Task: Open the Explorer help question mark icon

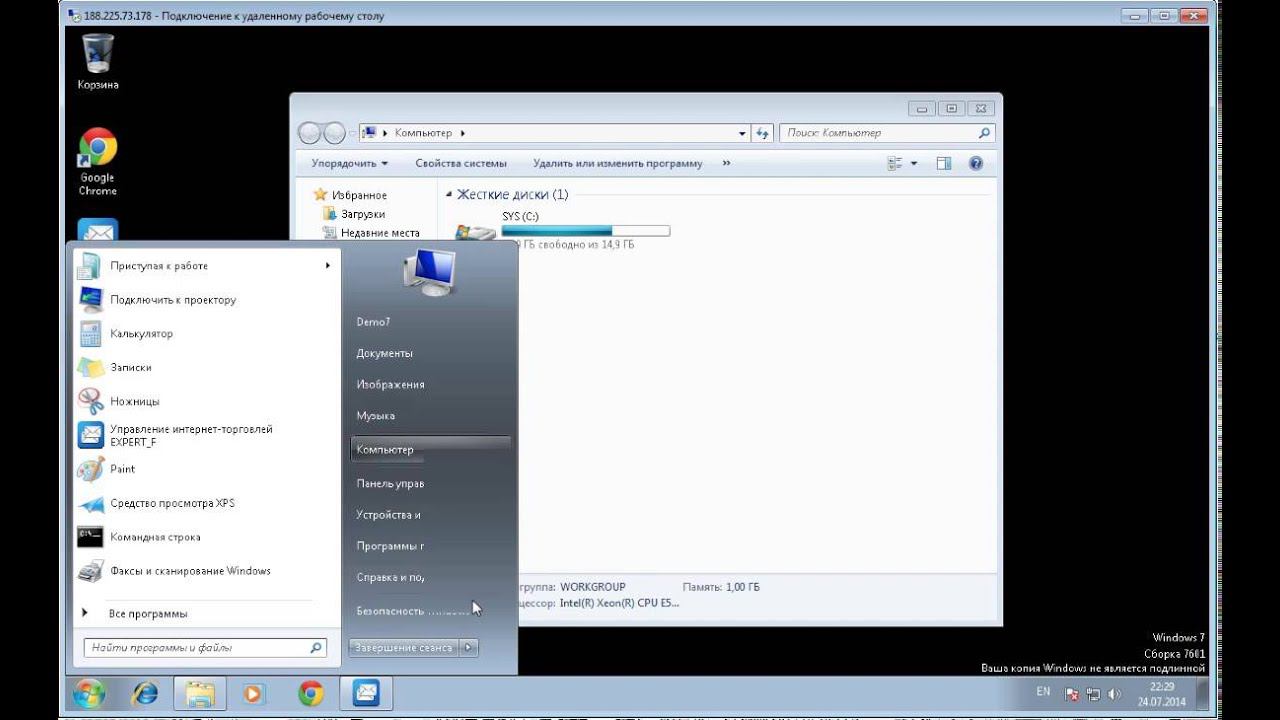Action: (976, 163)
